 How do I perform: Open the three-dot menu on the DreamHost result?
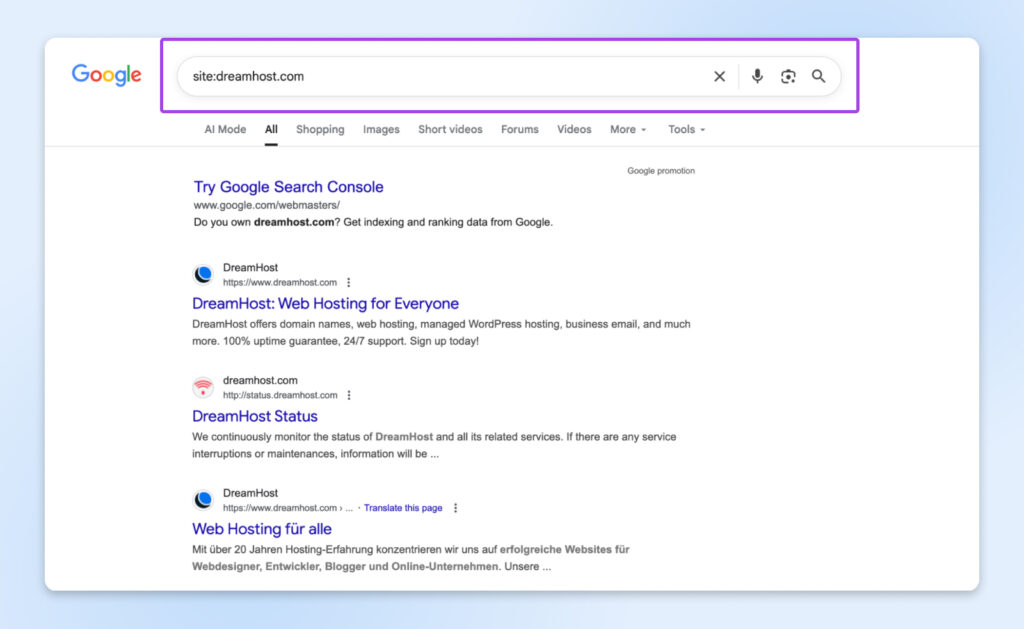(348, 282)
